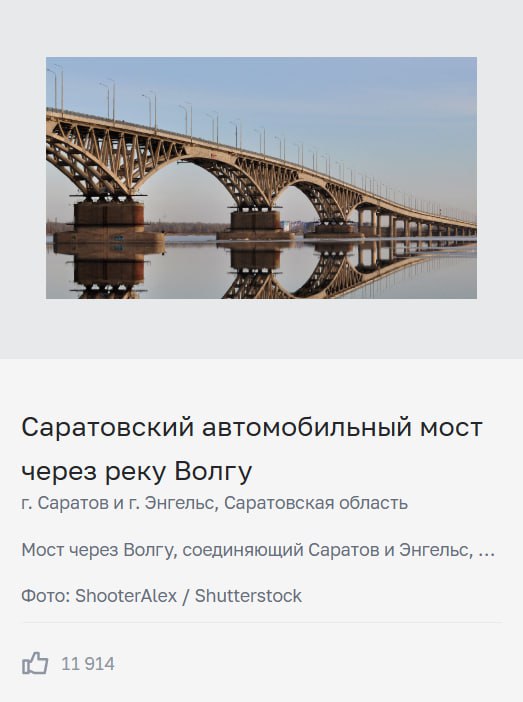Open photographer name 'ShooterAlex'
The width and height of the screenshot is (523, 702).
[126, 596]
